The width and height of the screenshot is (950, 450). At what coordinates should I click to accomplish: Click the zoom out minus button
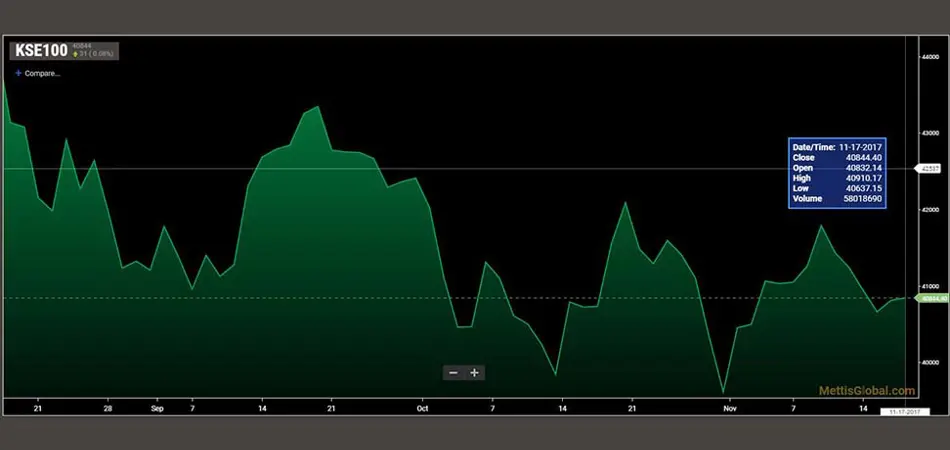[x=453, y=373]
